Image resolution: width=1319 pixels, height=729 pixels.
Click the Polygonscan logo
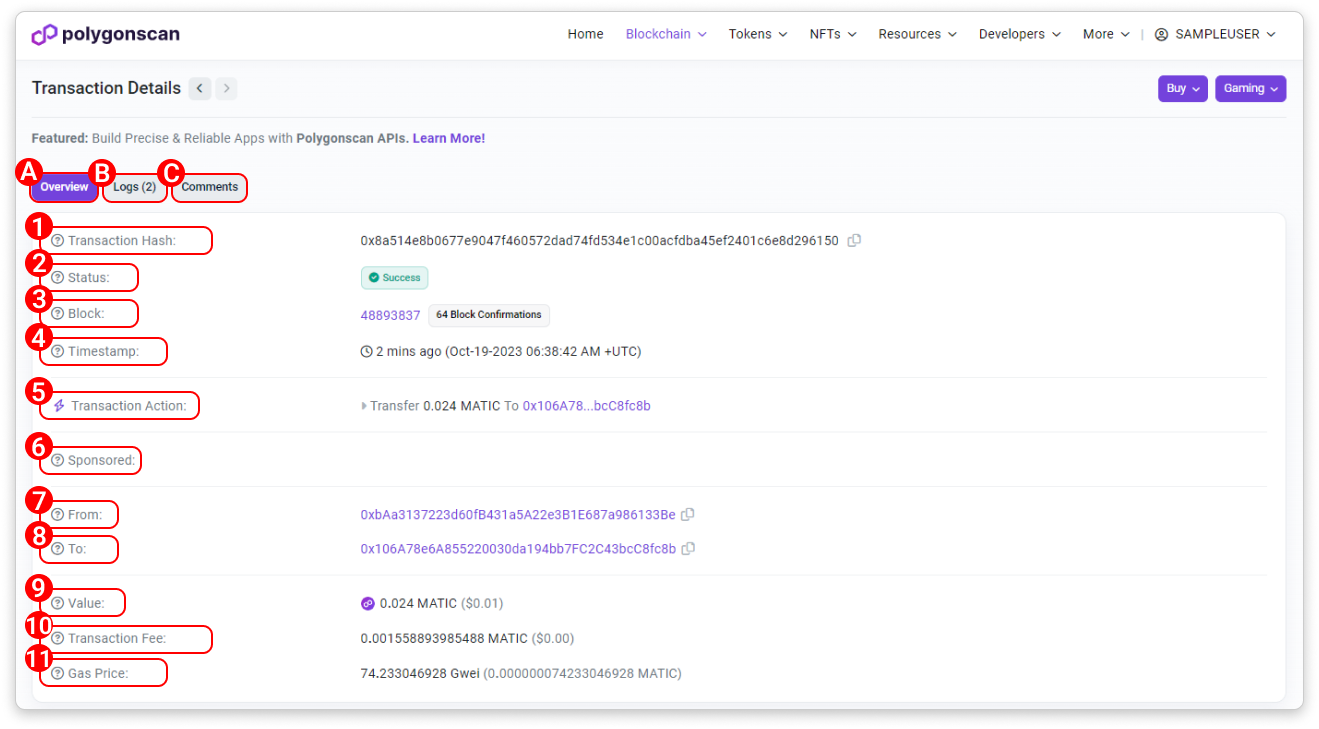(106, 35)
